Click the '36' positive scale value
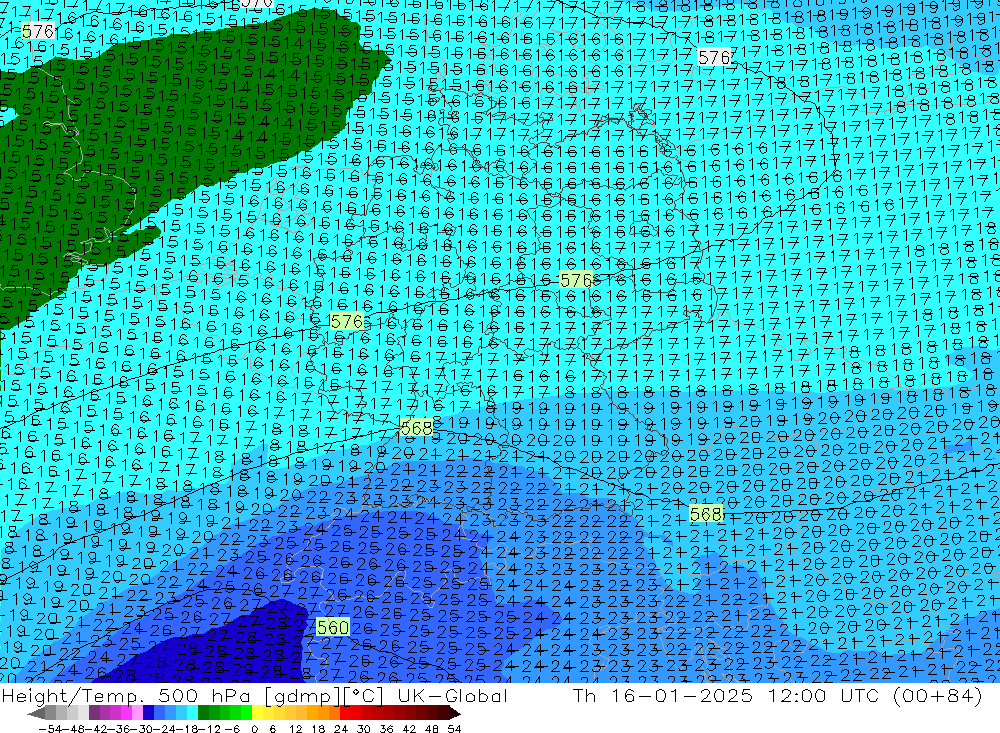 [x=386, y=729]
